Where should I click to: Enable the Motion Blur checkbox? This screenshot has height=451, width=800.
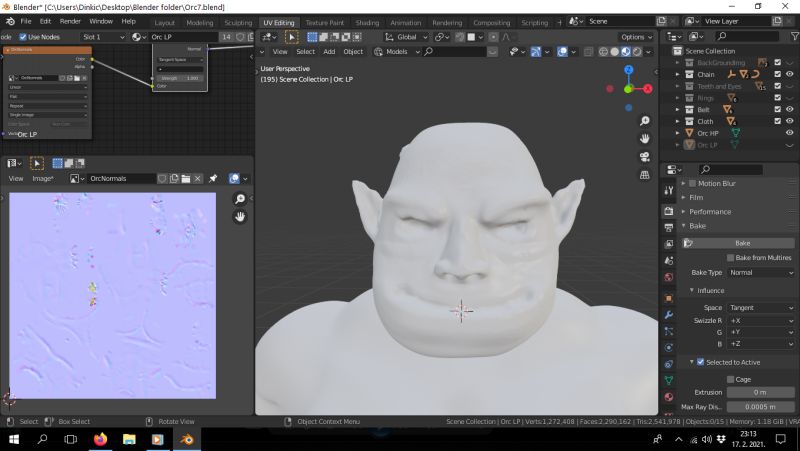pos(692,183)
